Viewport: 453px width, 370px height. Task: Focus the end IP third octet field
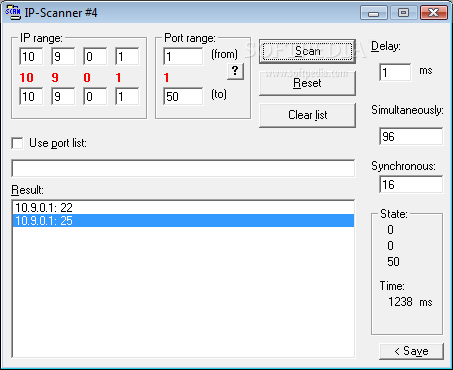click(x=95, y=96)
